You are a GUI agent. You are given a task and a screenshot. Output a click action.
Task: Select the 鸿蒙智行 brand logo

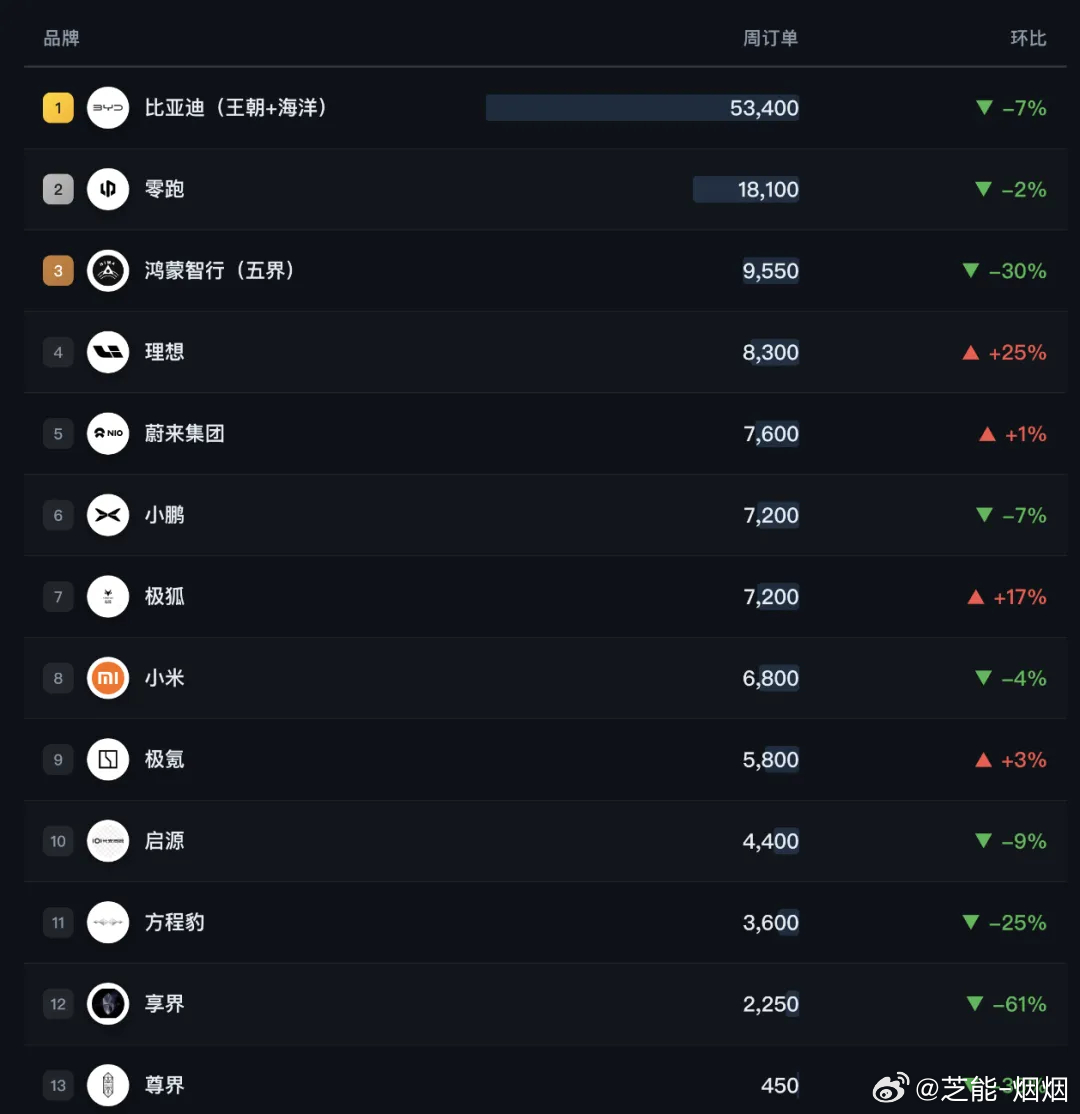coord(108,271)
